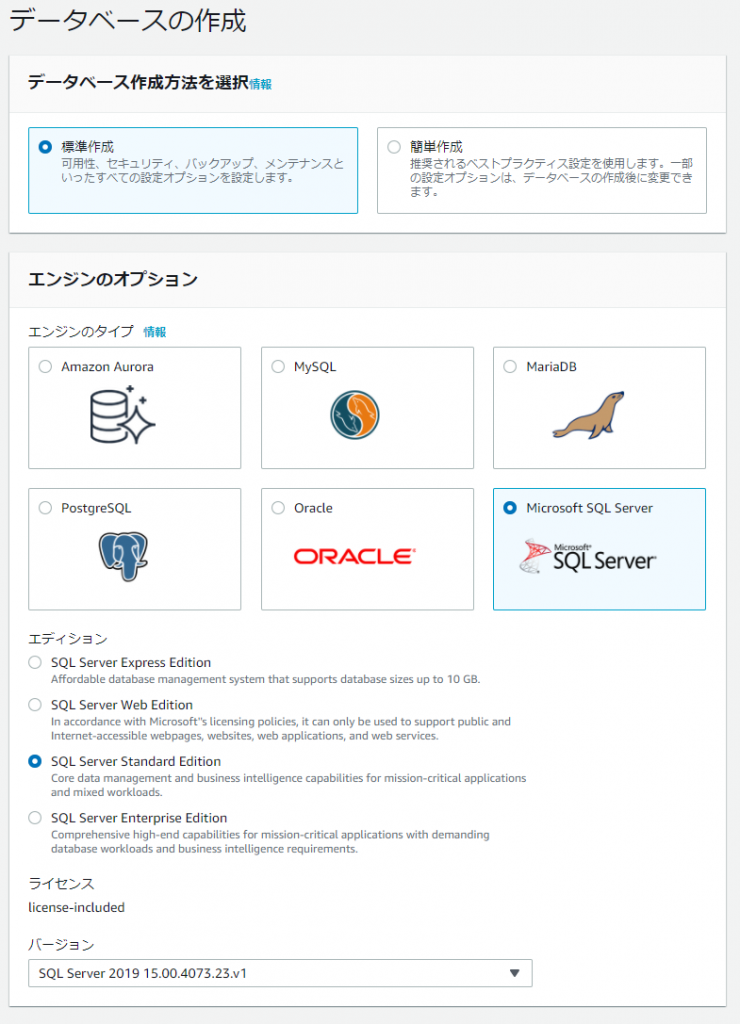Click the Amazon Aurora database icon
The width and height of the screenshot is (740, 1024).
point(123,415)
